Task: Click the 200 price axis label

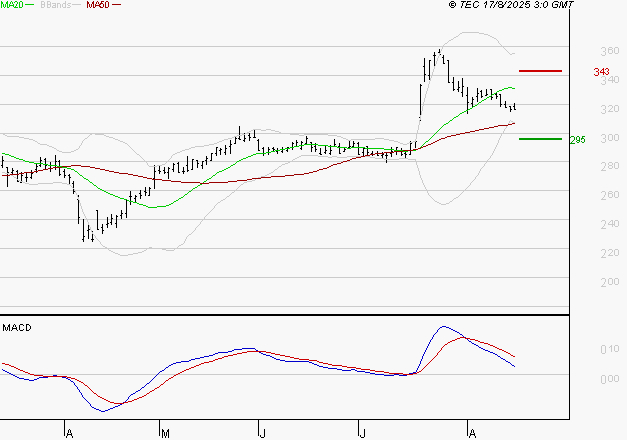Action: coord(610,282)
